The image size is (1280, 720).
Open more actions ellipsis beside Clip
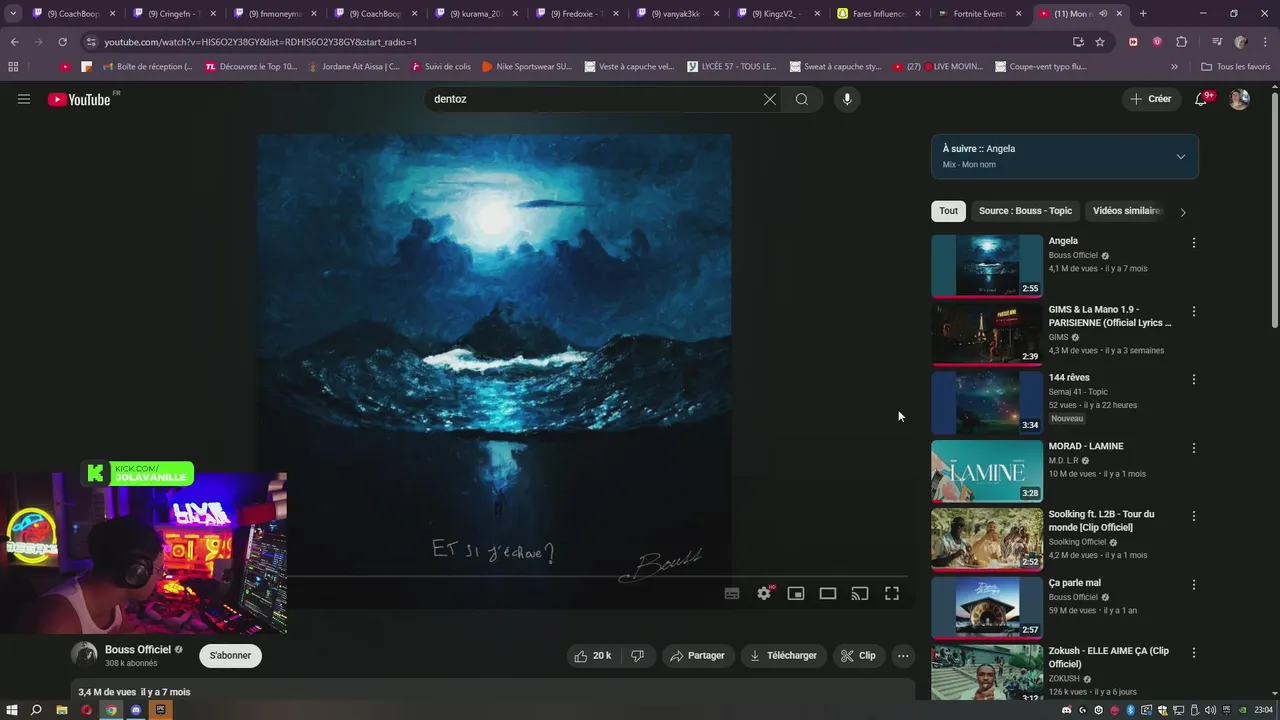903,656
